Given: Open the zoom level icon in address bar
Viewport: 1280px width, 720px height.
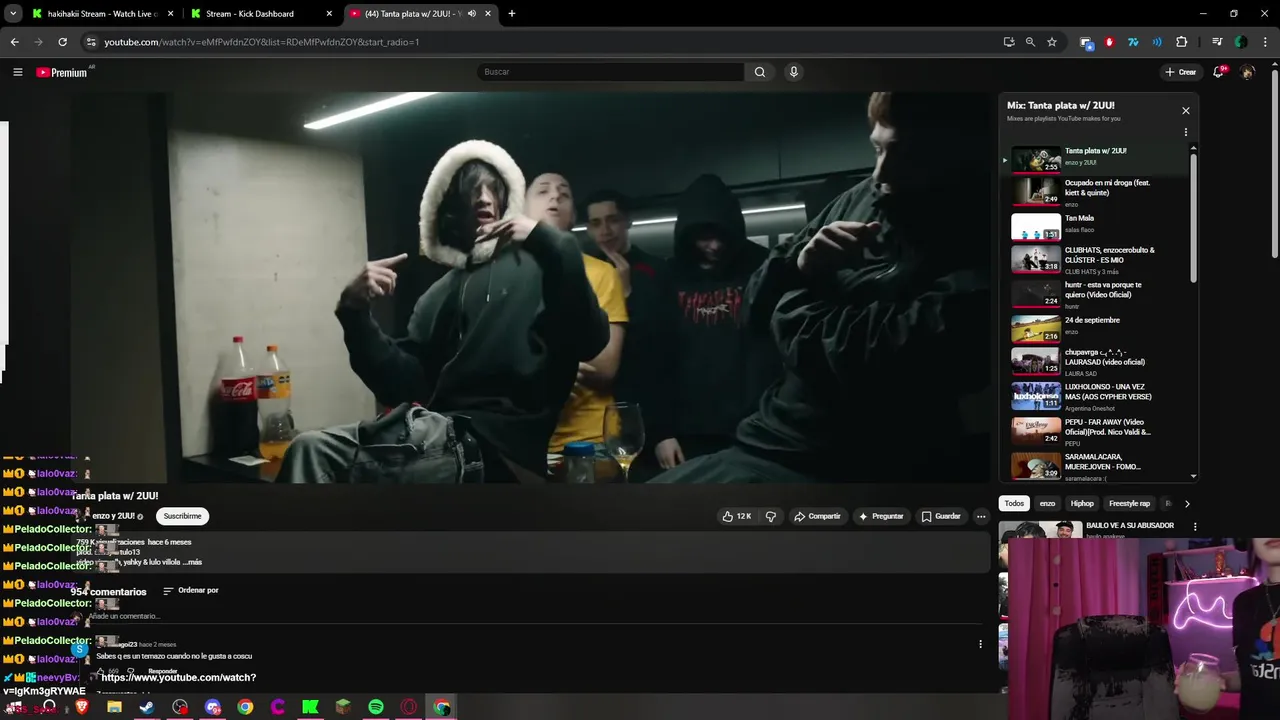Looking at the screenshot, I should pos(1030,42).
